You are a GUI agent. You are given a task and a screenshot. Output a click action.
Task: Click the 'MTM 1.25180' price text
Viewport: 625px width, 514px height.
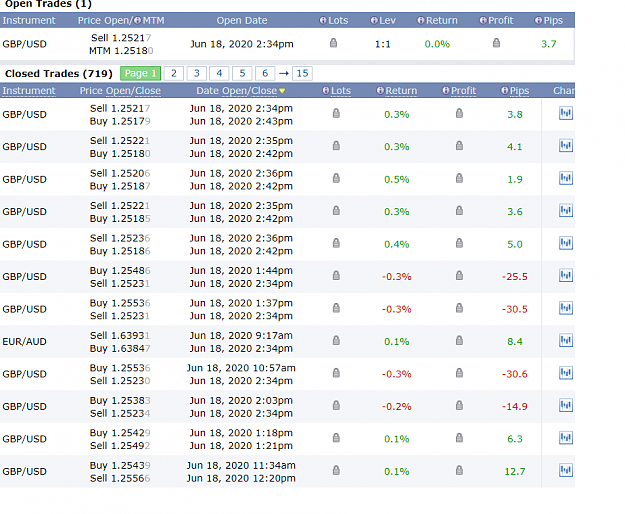[121, 51]
